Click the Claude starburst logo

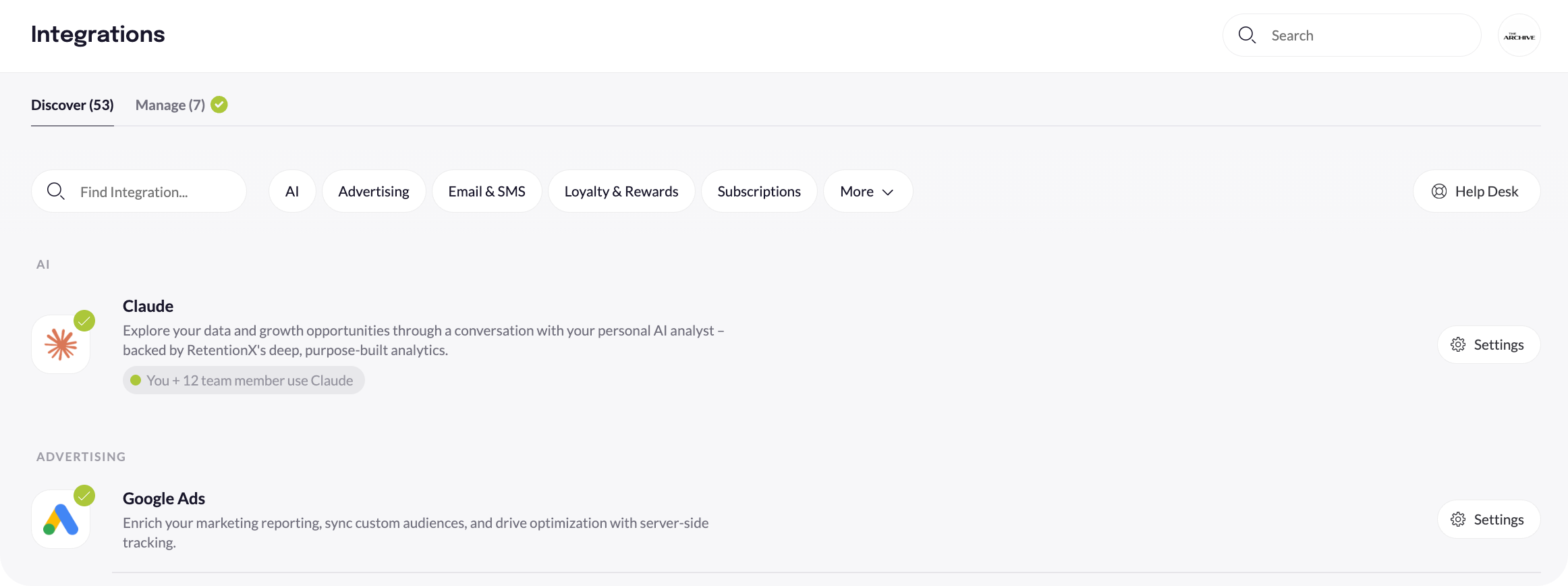(x=61, y=344)
